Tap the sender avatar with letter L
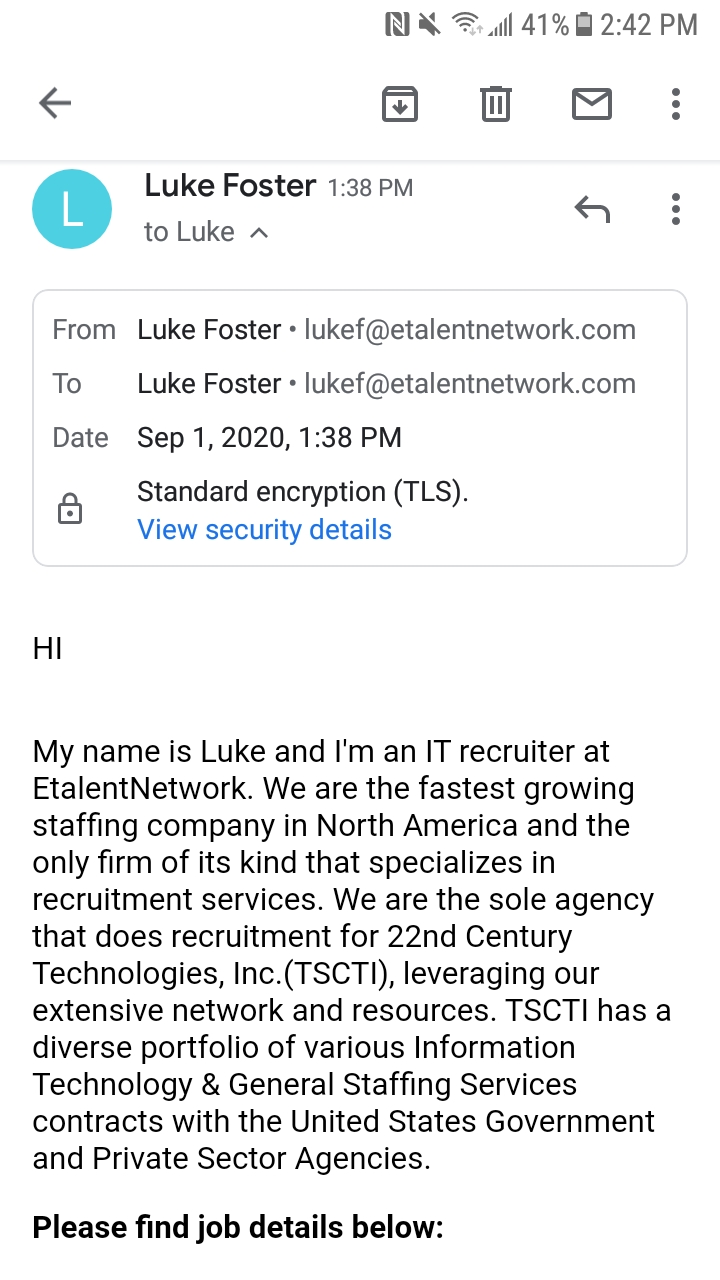The image size is (720, 1280). point(72,209)
